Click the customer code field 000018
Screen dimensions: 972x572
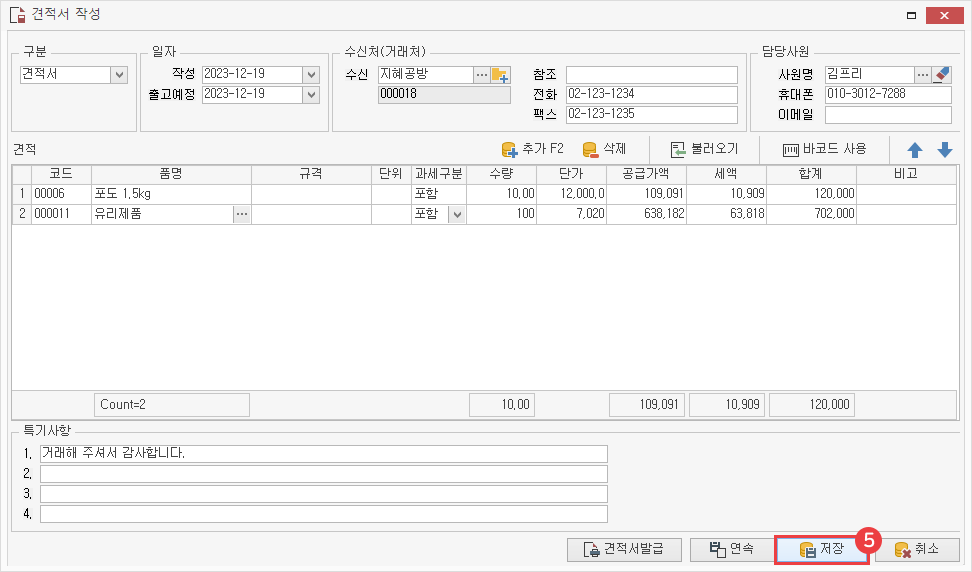[x=444, y=95]
